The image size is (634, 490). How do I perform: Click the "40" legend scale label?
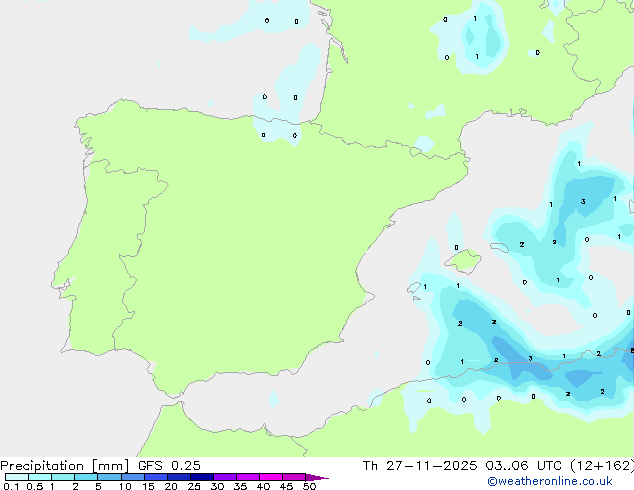(263, 486)
